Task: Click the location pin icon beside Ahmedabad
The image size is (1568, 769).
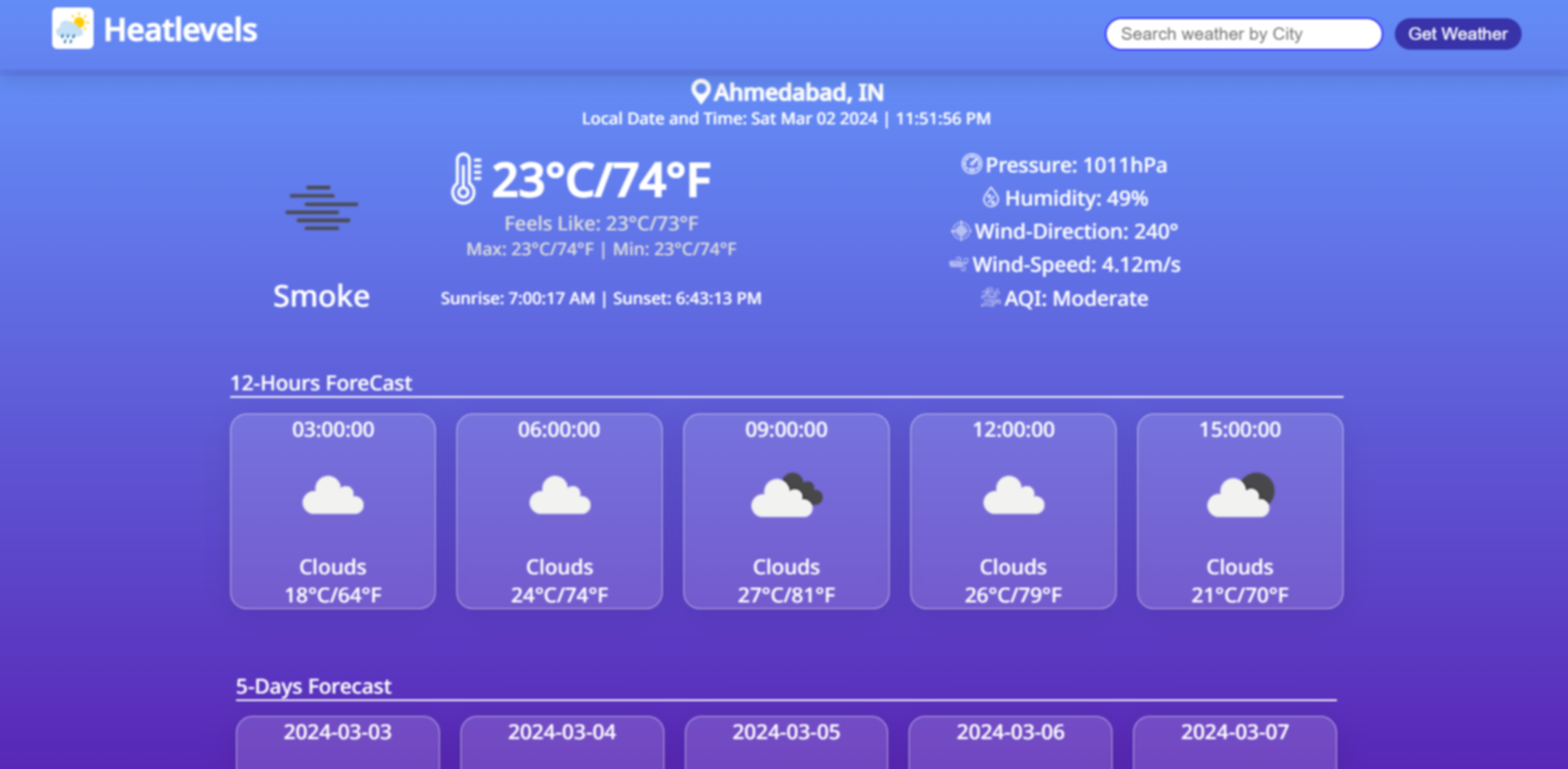Action: pyautogui.click(x=700, y=92)
